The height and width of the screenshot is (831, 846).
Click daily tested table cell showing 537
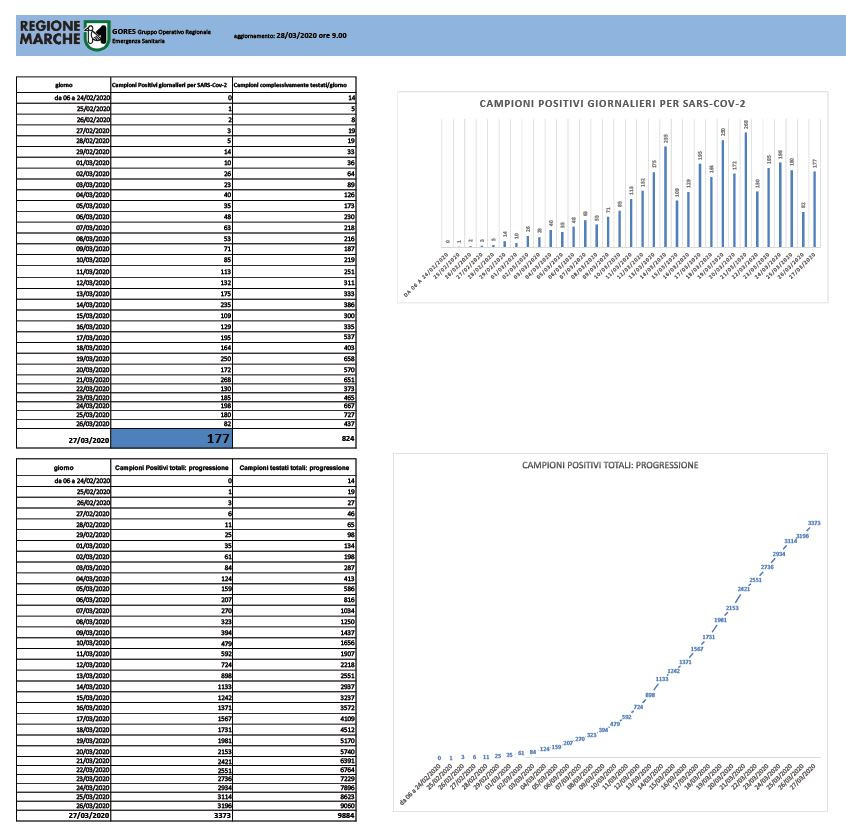pyautogui.click(x=294, y=337)
